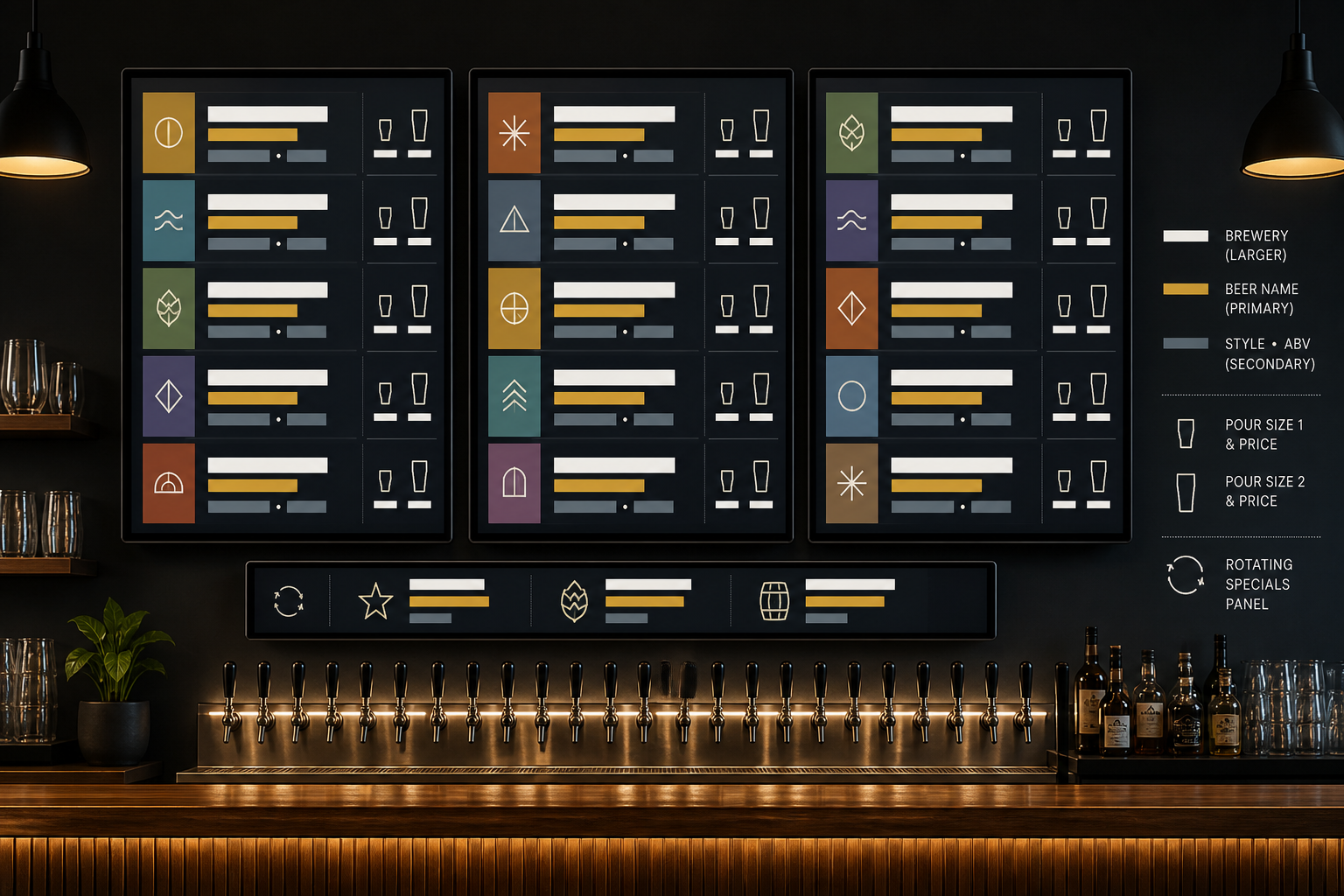
Task: Select the purple tile with diamond icon
Action: 169,396
